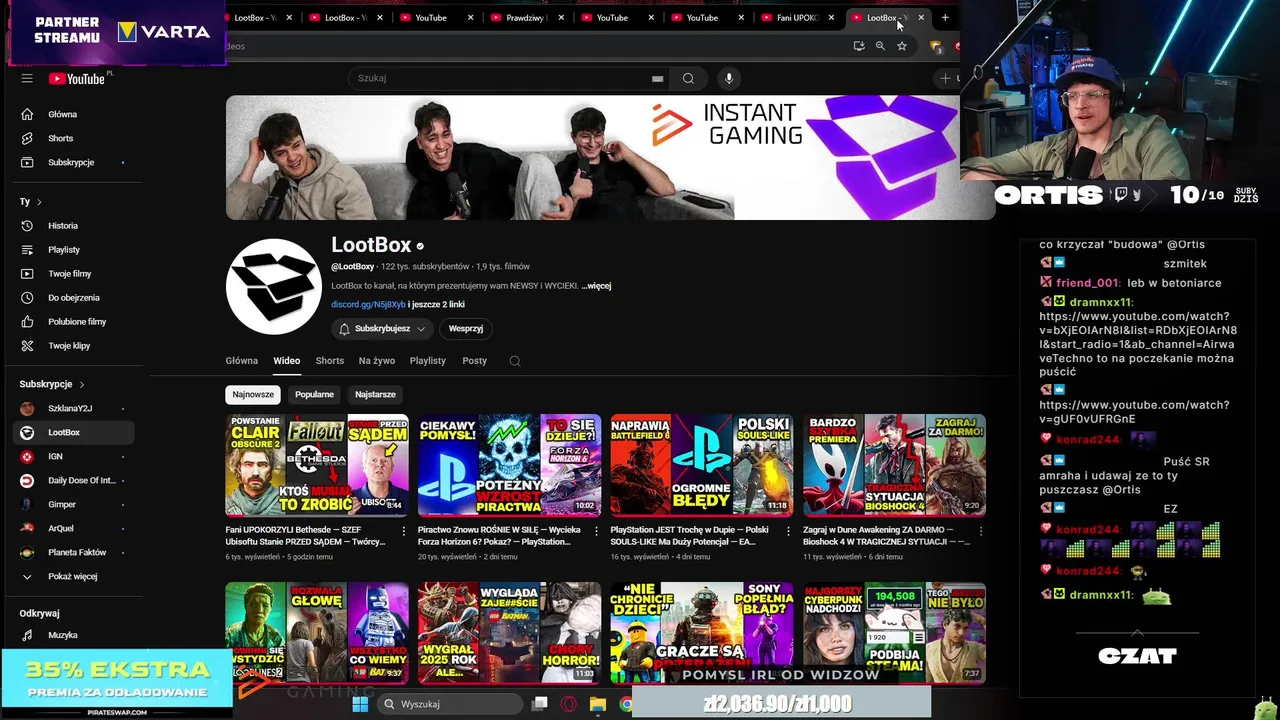
Task: Search within LootBox channel using magnifier icon
Action: point(515,361)
